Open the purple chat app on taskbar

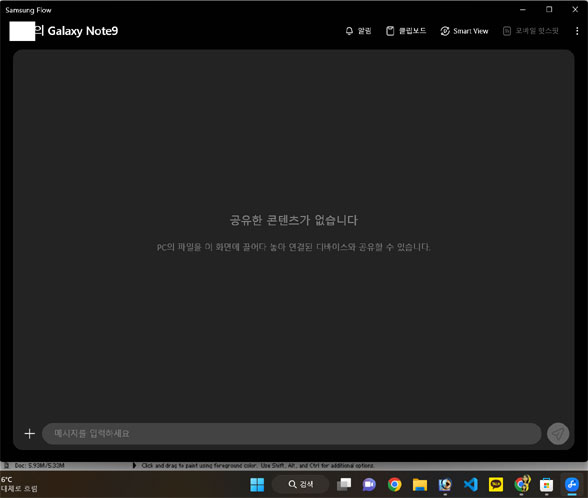pyautogui.click(x=369, y=484)
